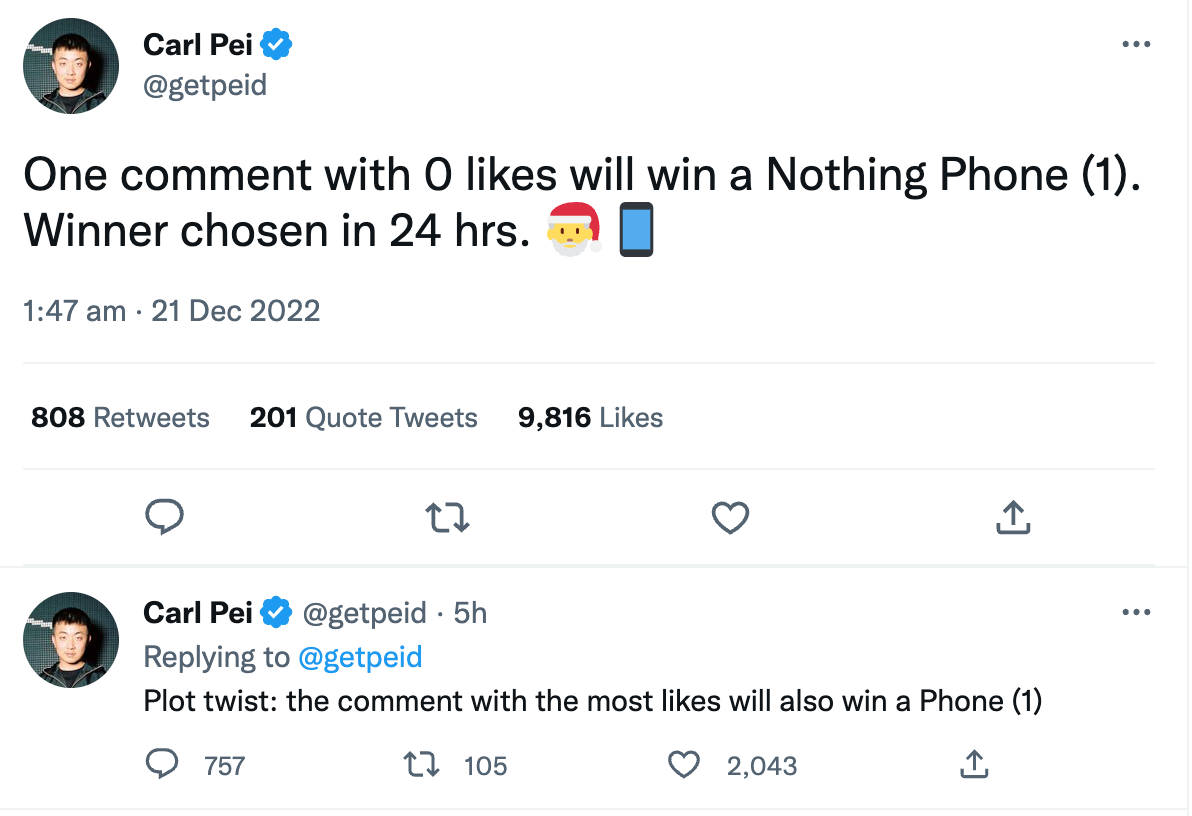Image resolution: width=1192 pixels, height=816 pixels.
Task: Like the main tweet via the heart icon
Action: 730,517
